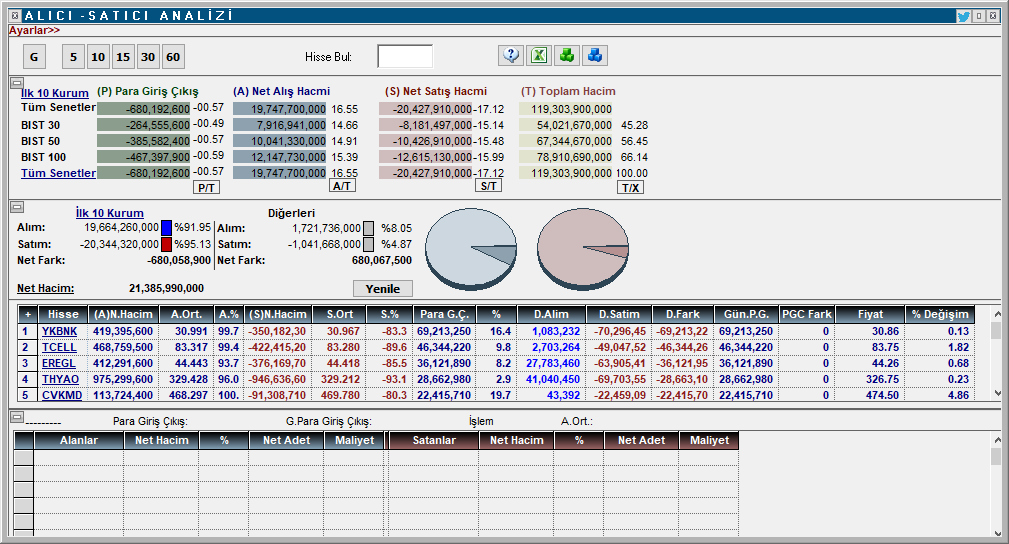This screenshot has width=1009, height=544.
Task: Sort by Fiyat column header
Action: pos(870,314)
